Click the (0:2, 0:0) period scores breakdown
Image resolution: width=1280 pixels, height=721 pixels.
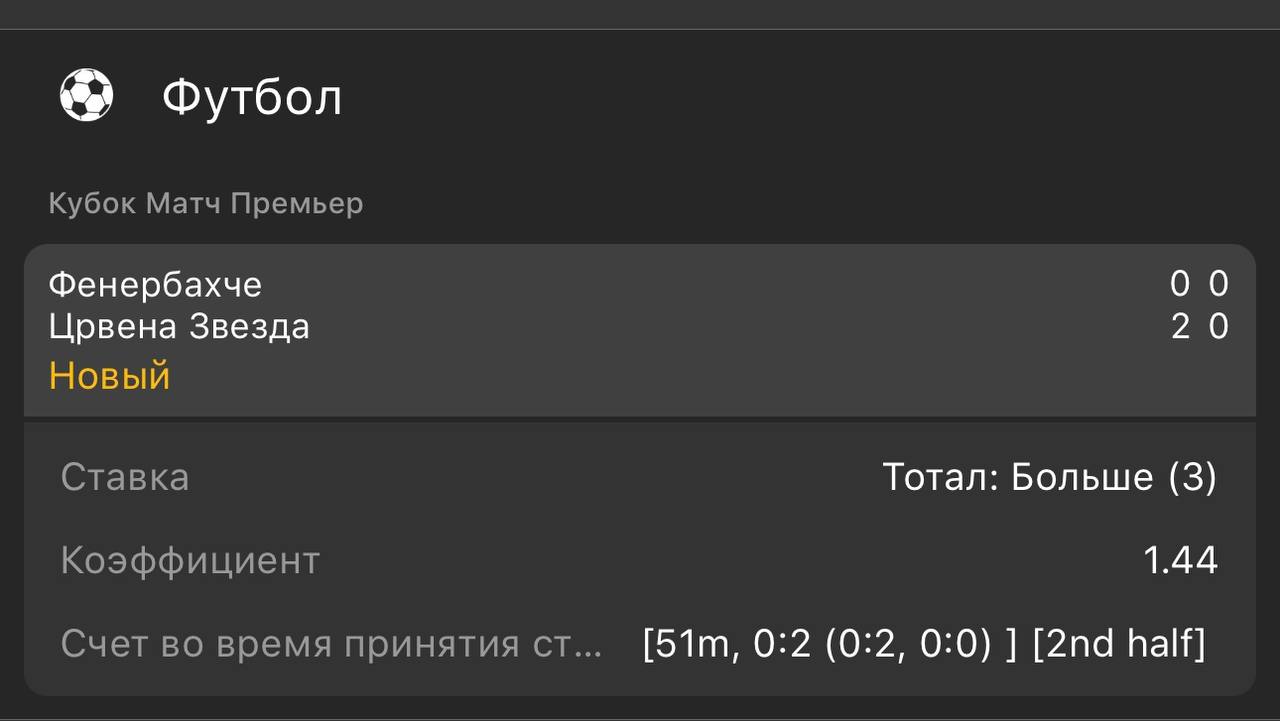(908, 644)
